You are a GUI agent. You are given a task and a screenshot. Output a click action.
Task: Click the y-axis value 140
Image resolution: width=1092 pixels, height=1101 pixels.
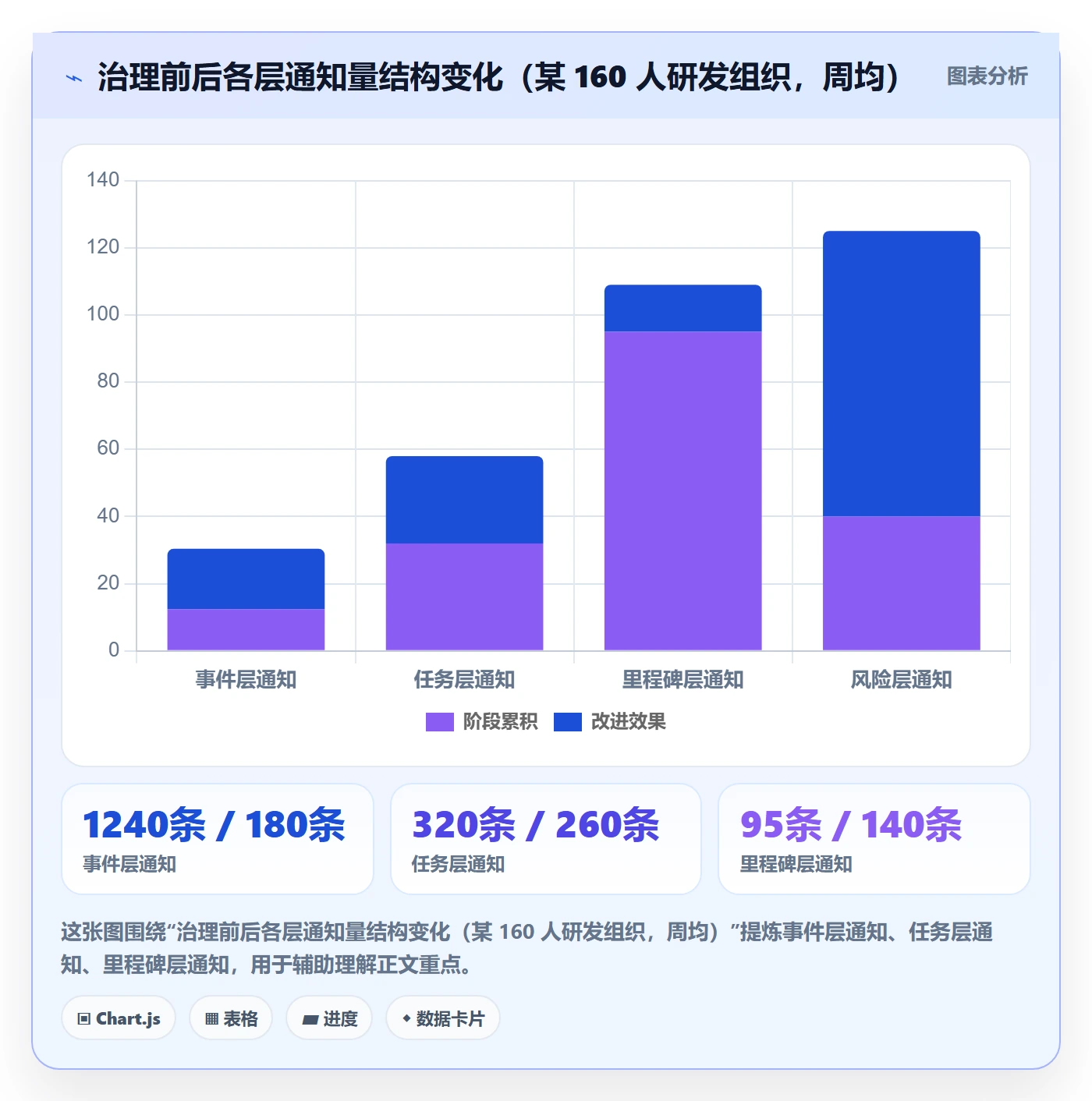(103, 180)
